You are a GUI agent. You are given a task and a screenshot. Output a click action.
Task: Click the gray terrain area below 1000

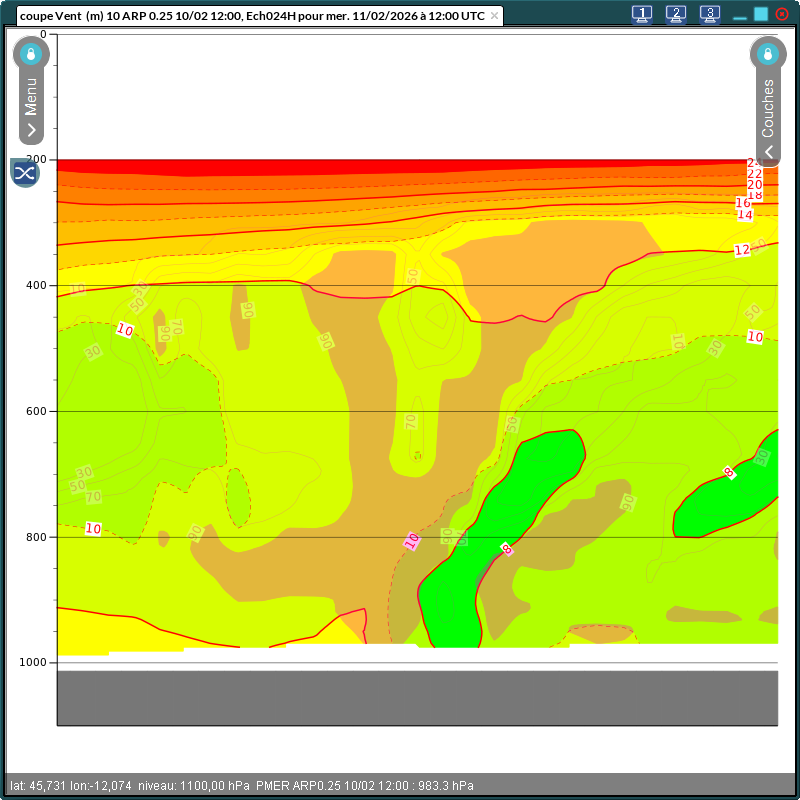click(417, 697)
